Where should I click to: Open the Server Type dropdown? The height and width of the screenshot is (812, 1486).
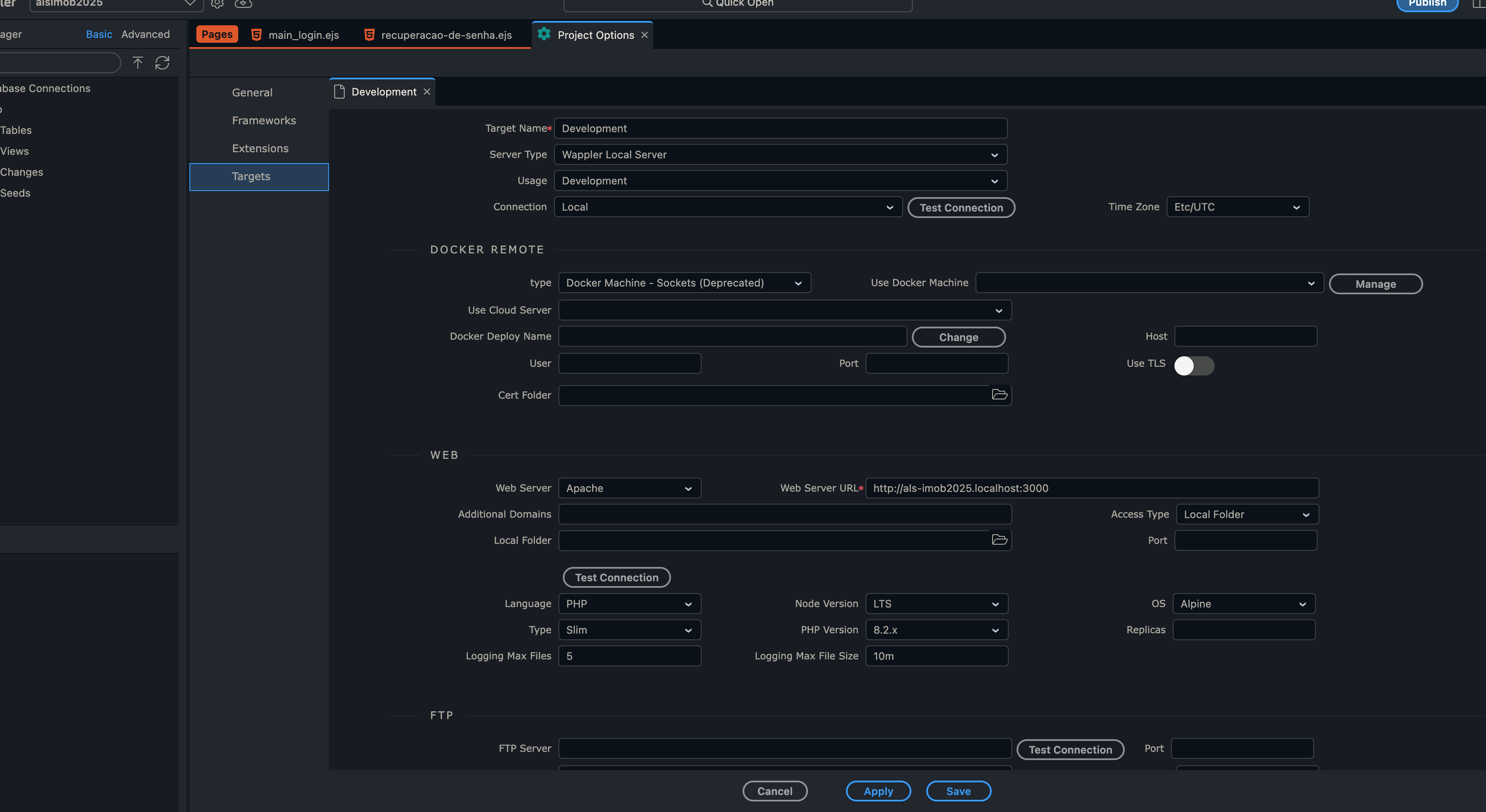point(780,154)
